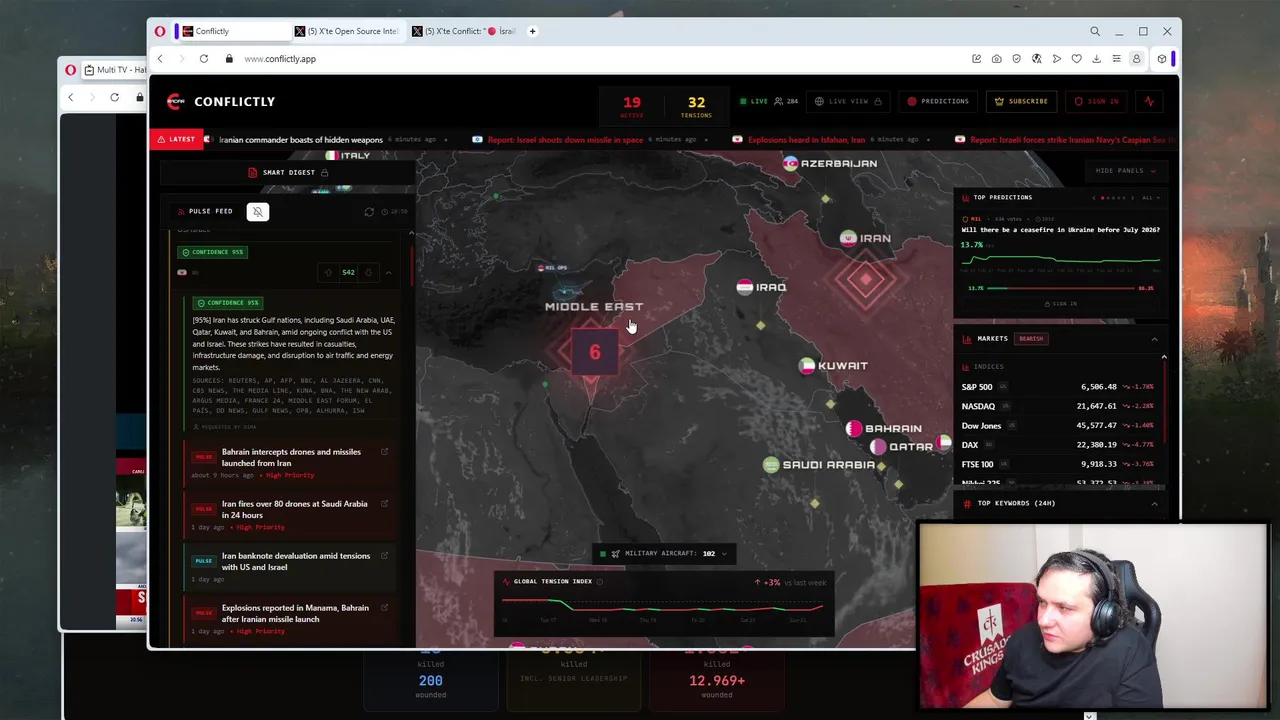The height and width of the screenshot is (720, 1280).
Task: Click the browser search icon in title bar
Action: tap(1095, 31)
